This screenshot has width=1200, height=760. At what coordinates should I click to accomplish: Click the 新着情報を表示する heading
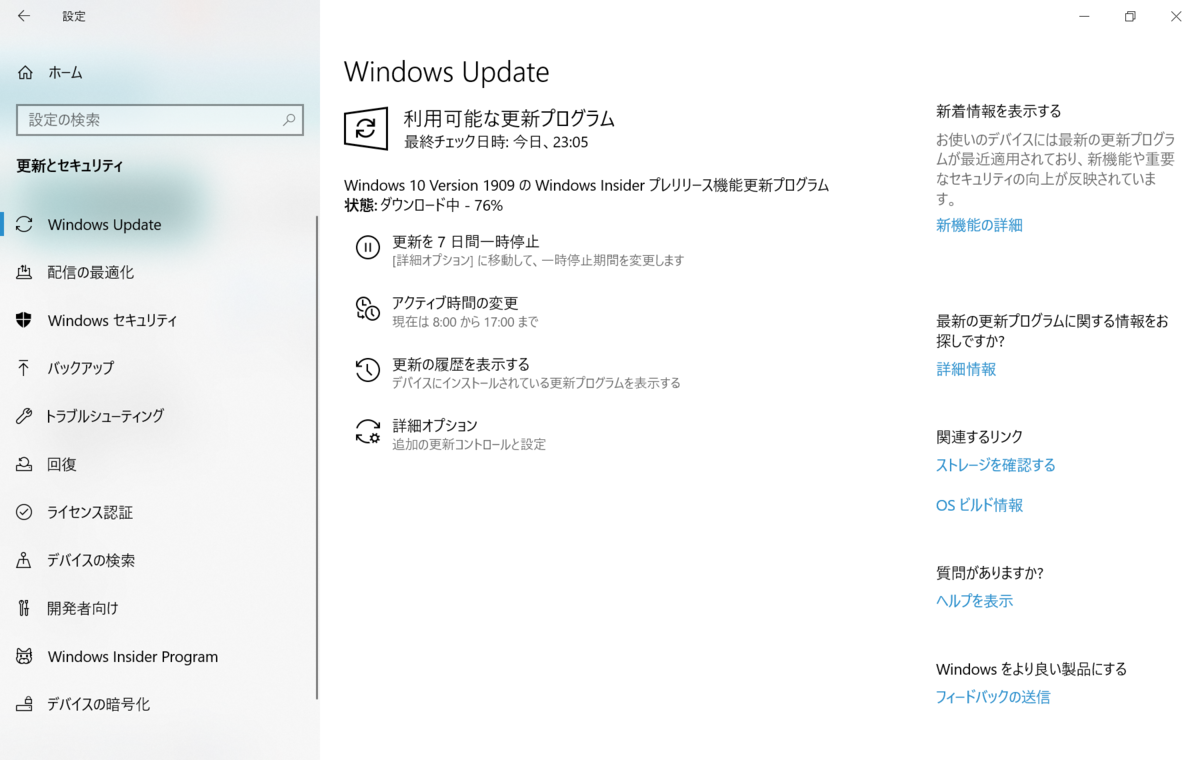tap(999, 111)
